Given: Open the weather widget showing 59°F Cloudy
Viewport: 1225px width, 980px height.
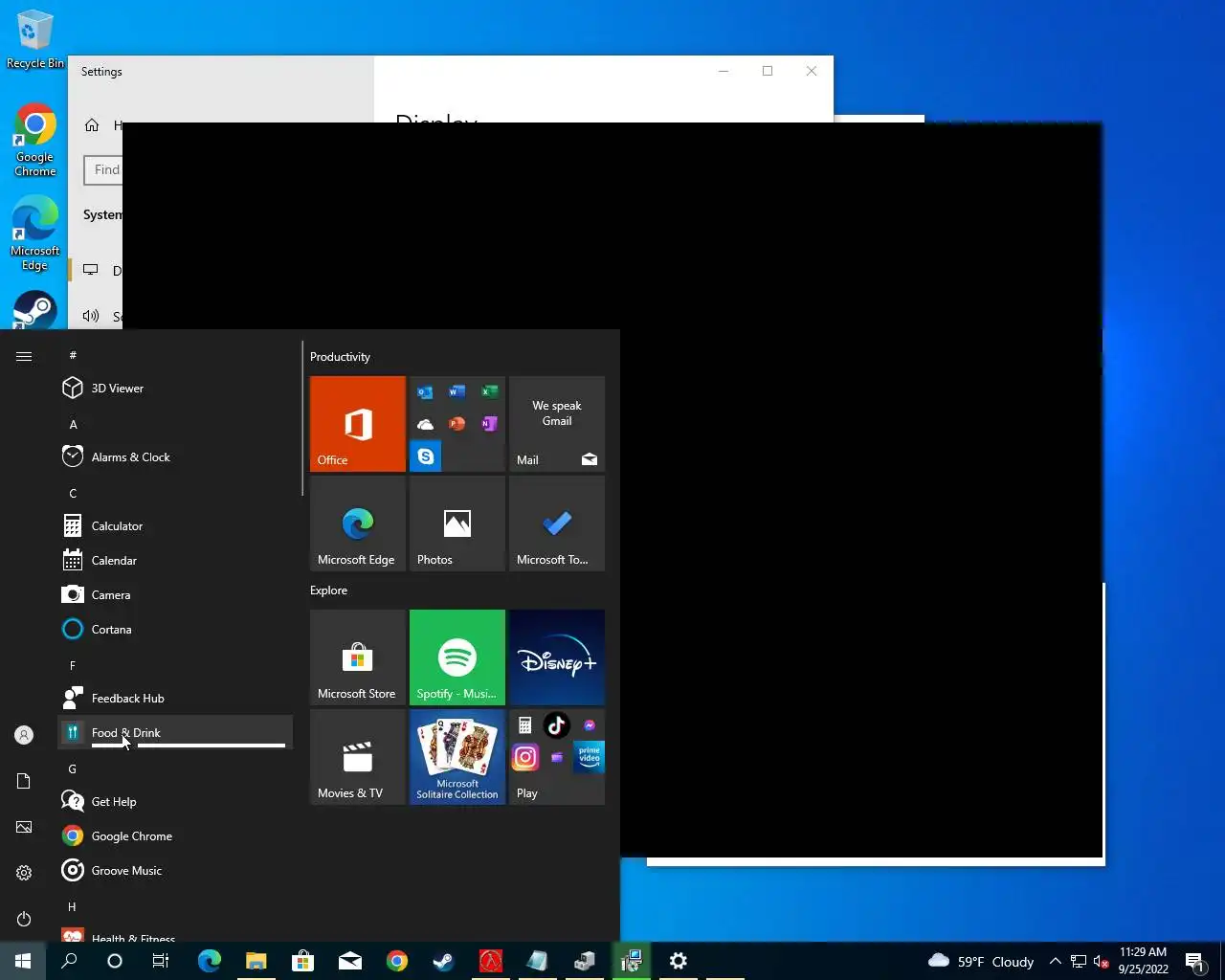Looking at the screenshot, I should pos(981,961).
